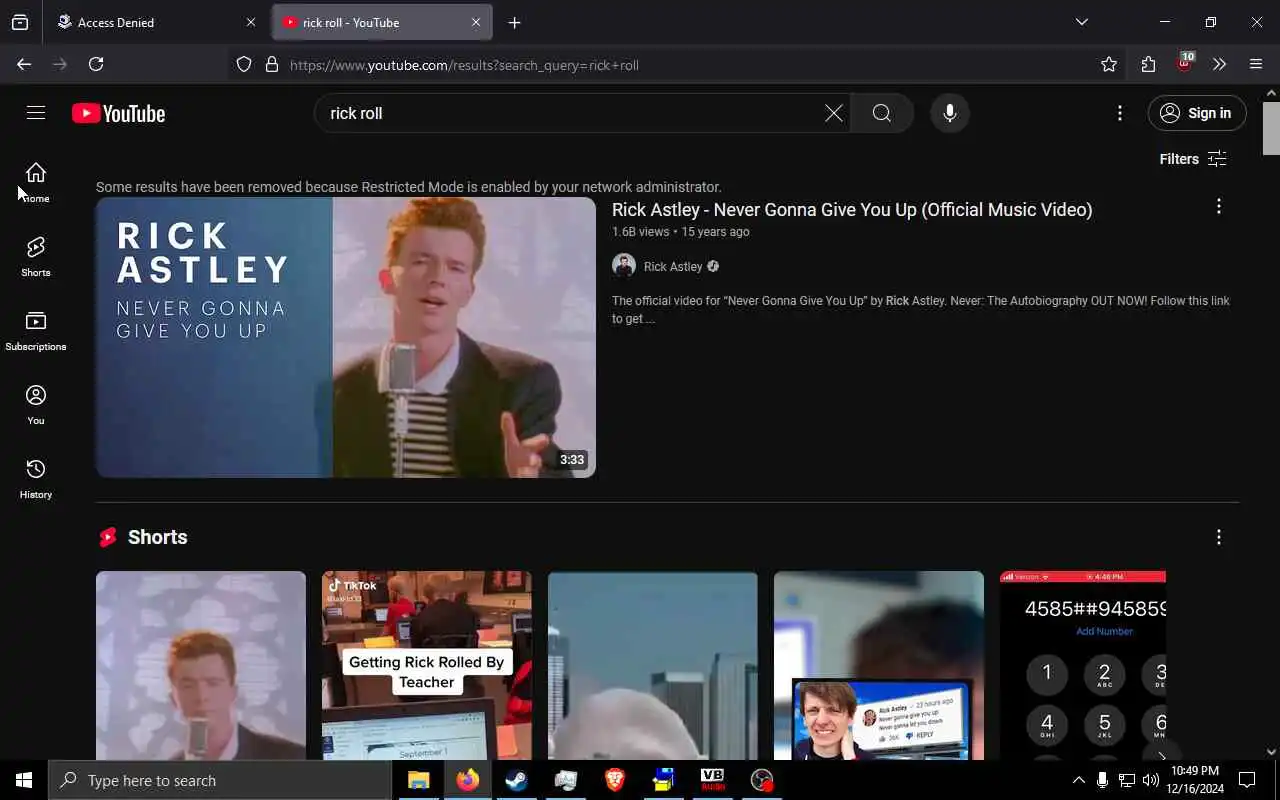The width and height of the screenshot is (1280, 800).
Task: Open the Firefox extensions puzzle icon
Action: 1148,64
